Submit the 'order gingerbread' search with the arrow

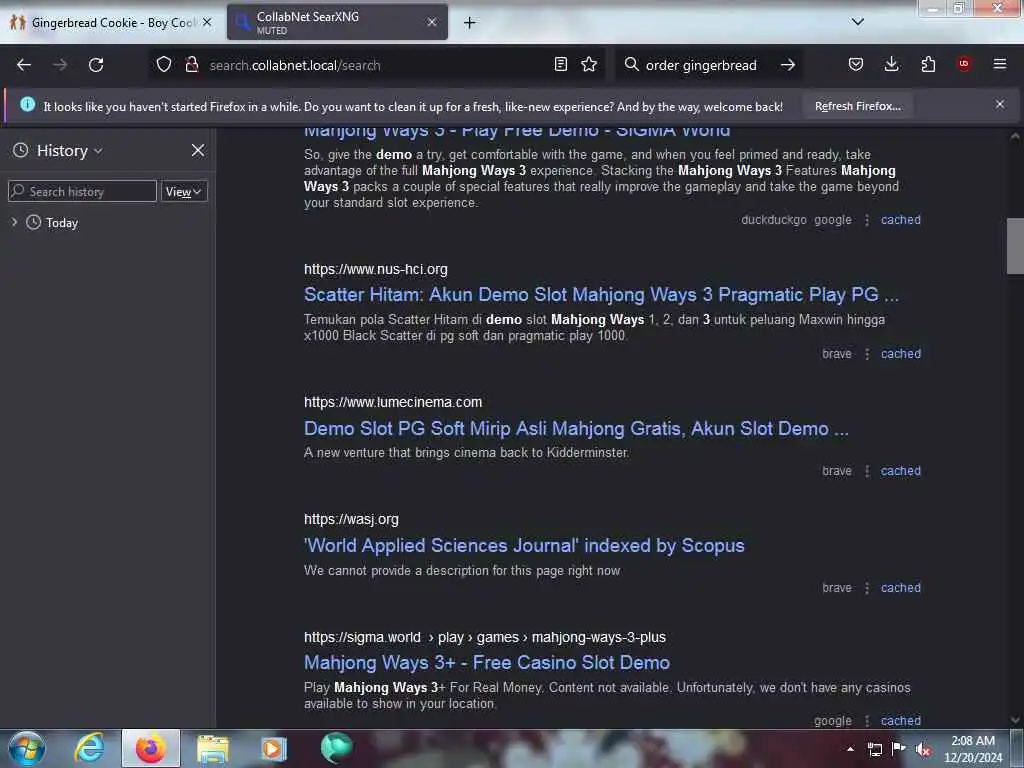[788, 65]
